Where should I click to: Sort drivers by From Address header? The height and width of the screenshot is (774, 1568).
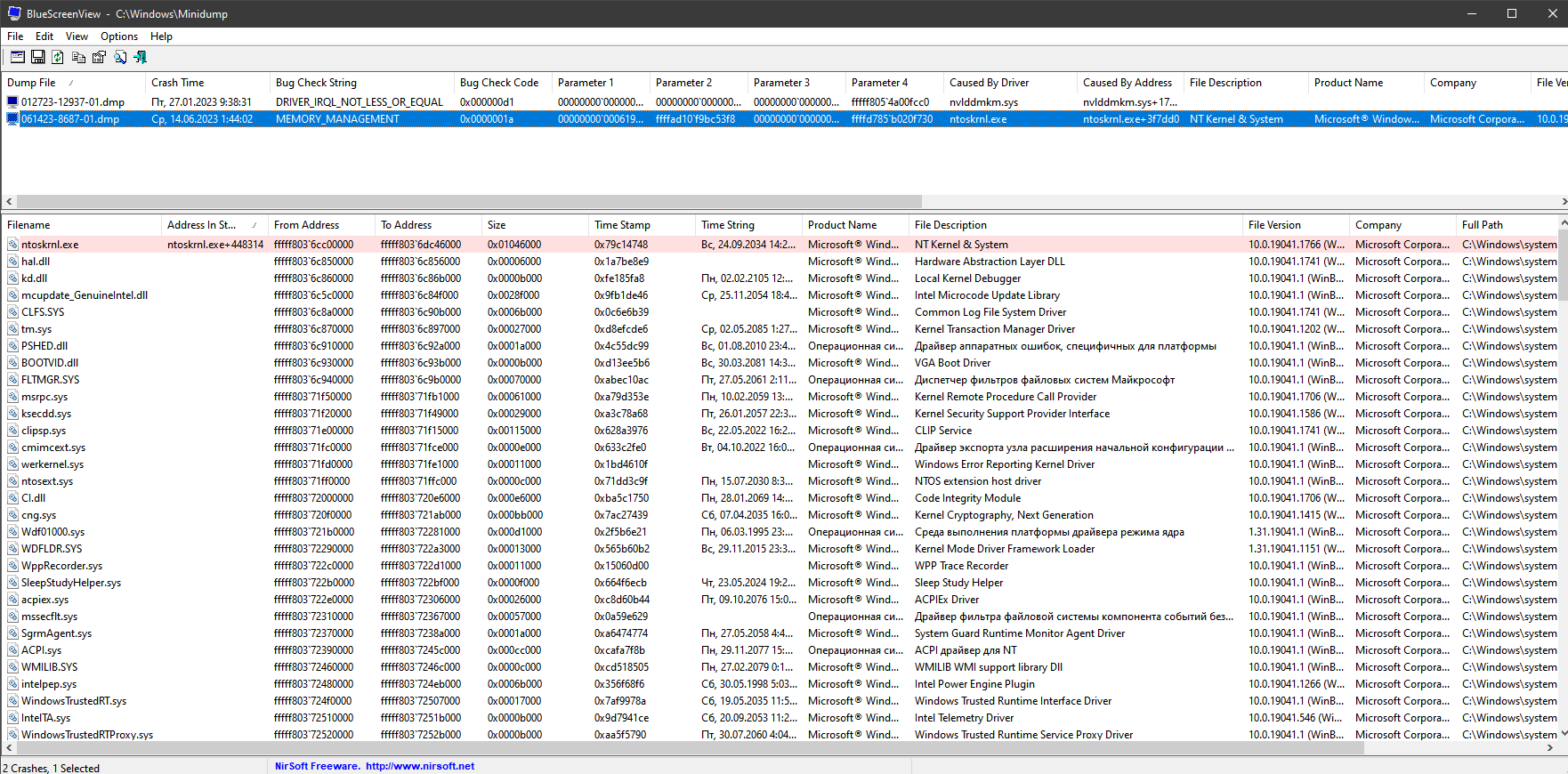pos(320,225)
